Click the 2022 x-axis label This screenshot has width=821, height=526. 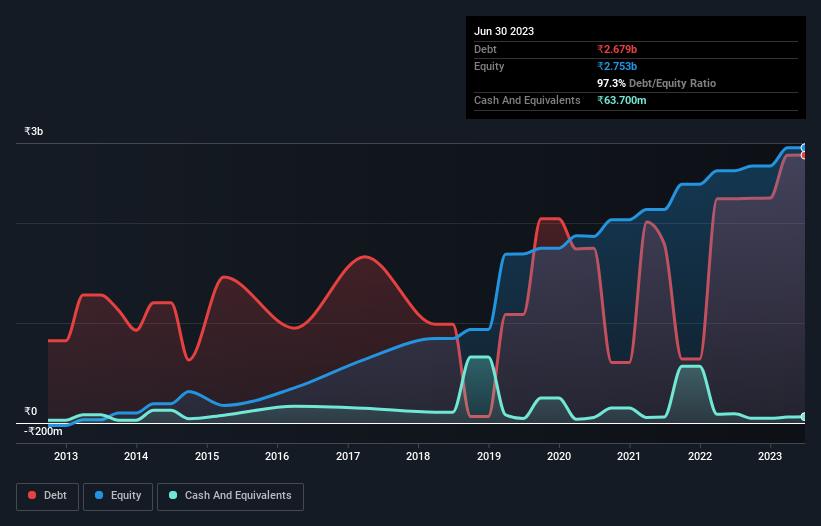[700, 456]
